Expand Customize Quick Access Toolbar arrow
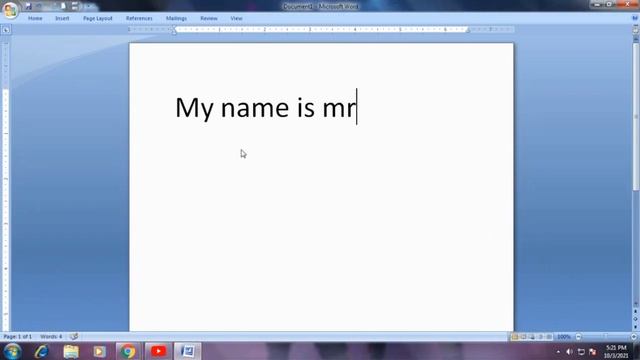640x360 pixels. pyautogui.click(x=89, y=6)
